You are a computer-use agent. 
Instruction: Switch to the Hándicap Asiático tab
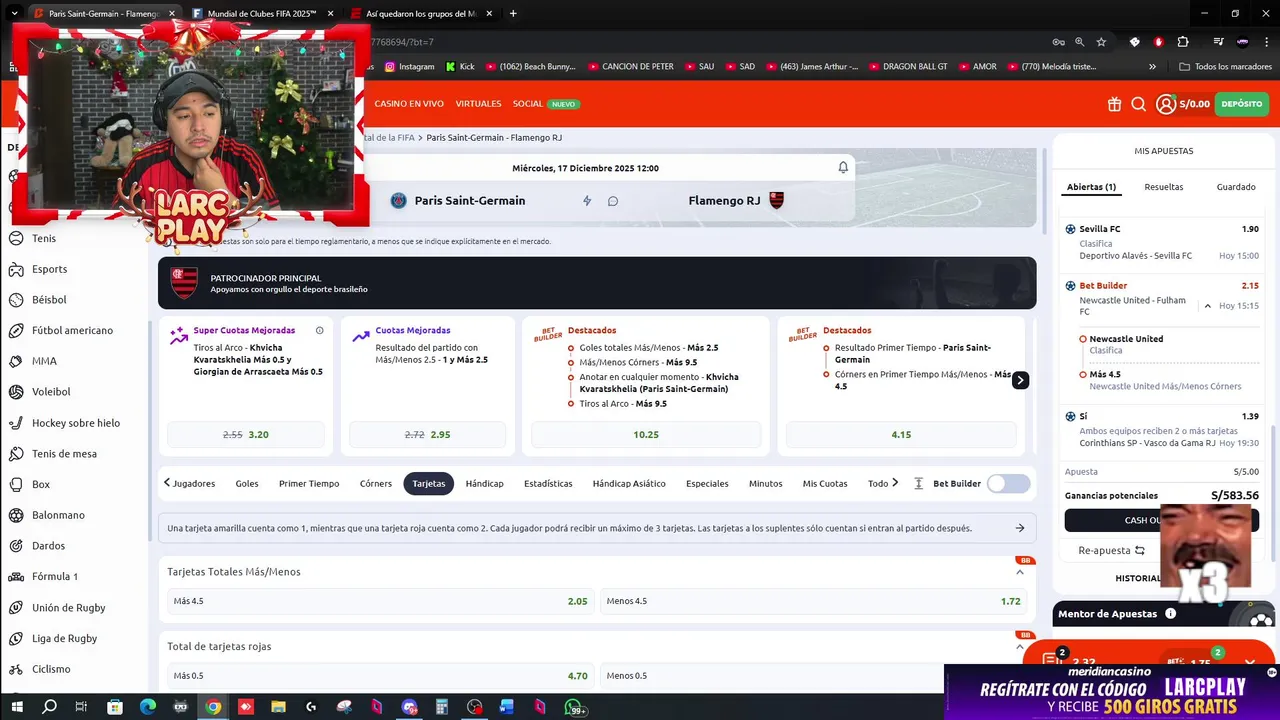click(629, 484)
